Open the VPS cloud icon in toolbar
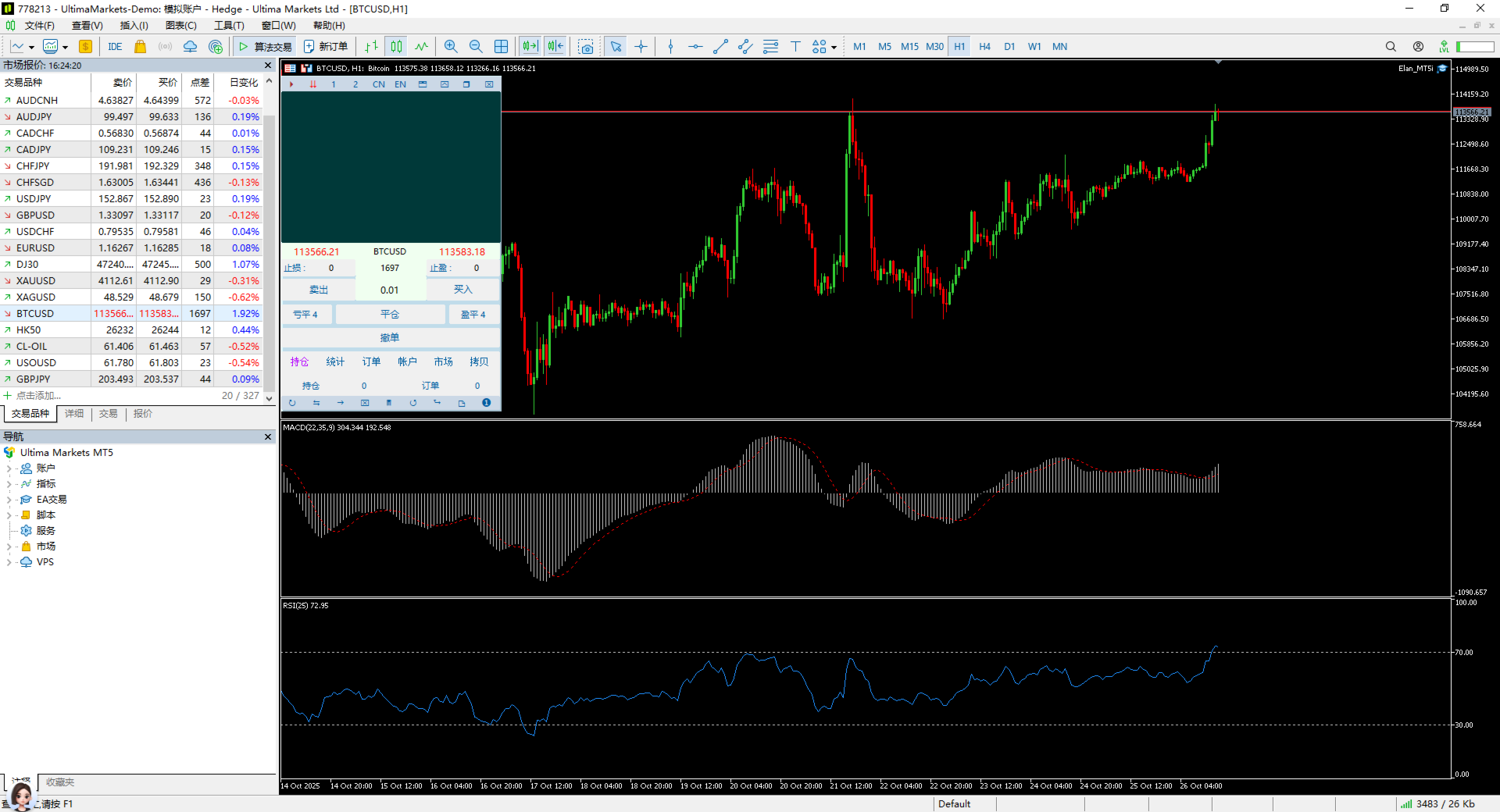 pyautogui.click(x=190, y=47)
